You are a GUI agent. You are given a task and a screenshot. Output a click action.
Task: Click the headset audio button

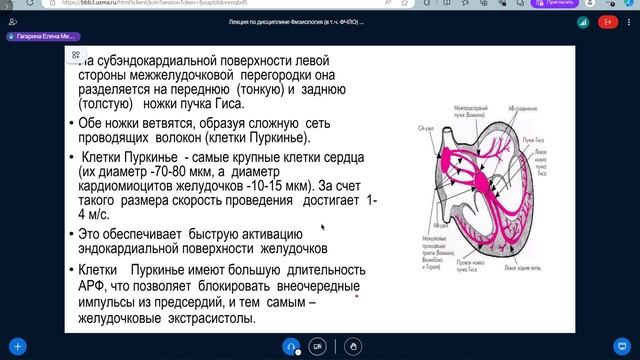(291, 347)
